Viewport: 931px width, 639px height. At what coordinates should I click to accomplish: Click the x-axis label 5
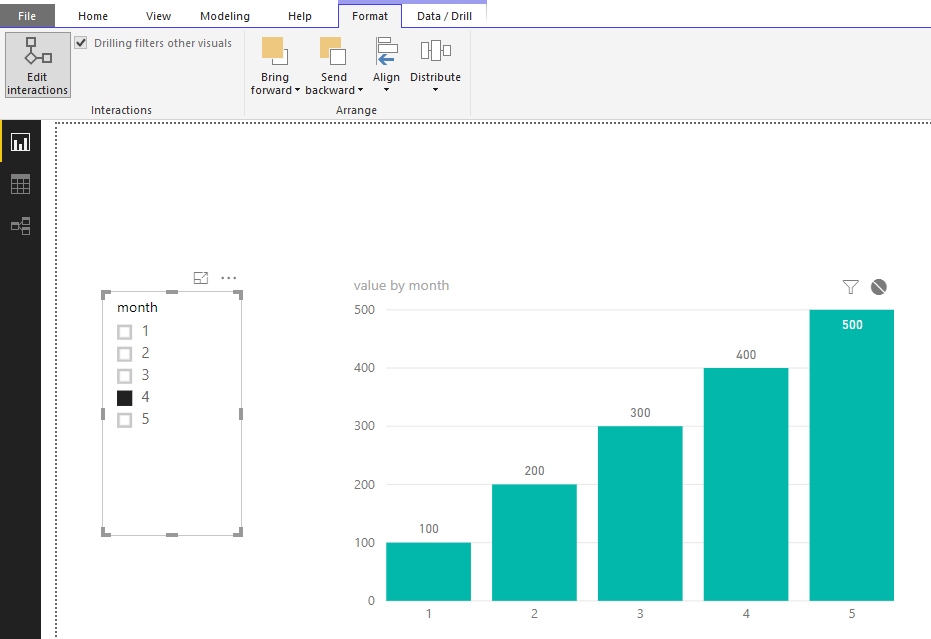851,613
